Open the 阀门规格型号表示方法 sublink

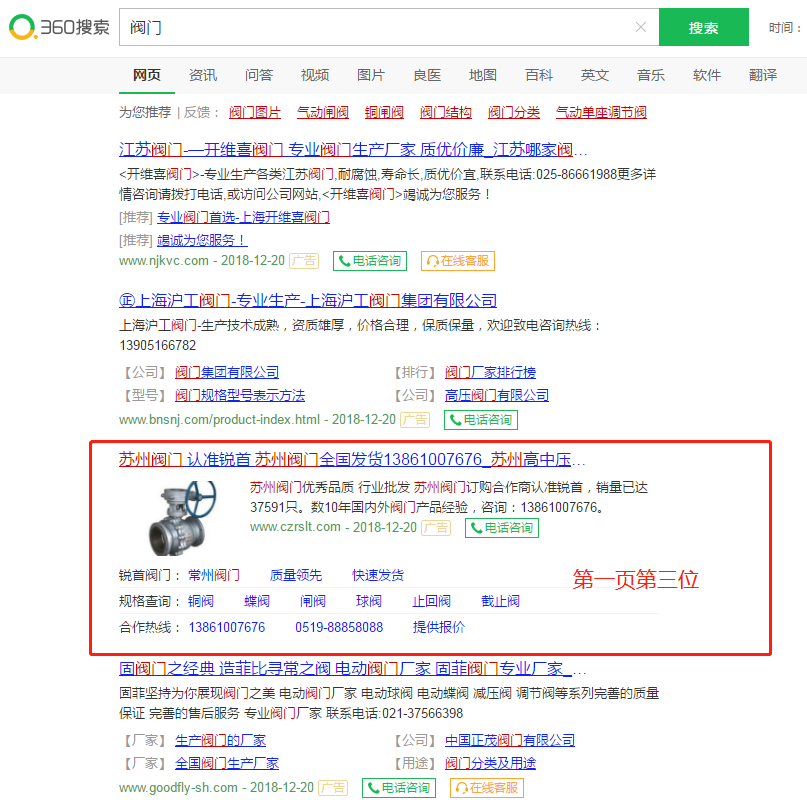240,395
